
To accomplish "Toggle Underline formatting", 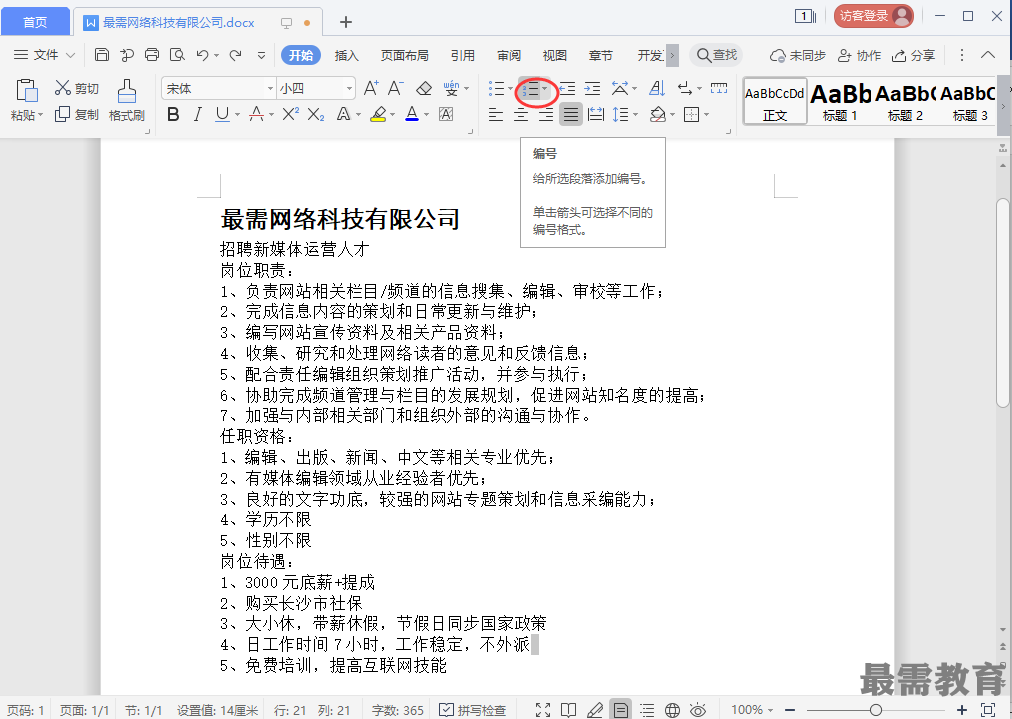I will tap(223, 115).
